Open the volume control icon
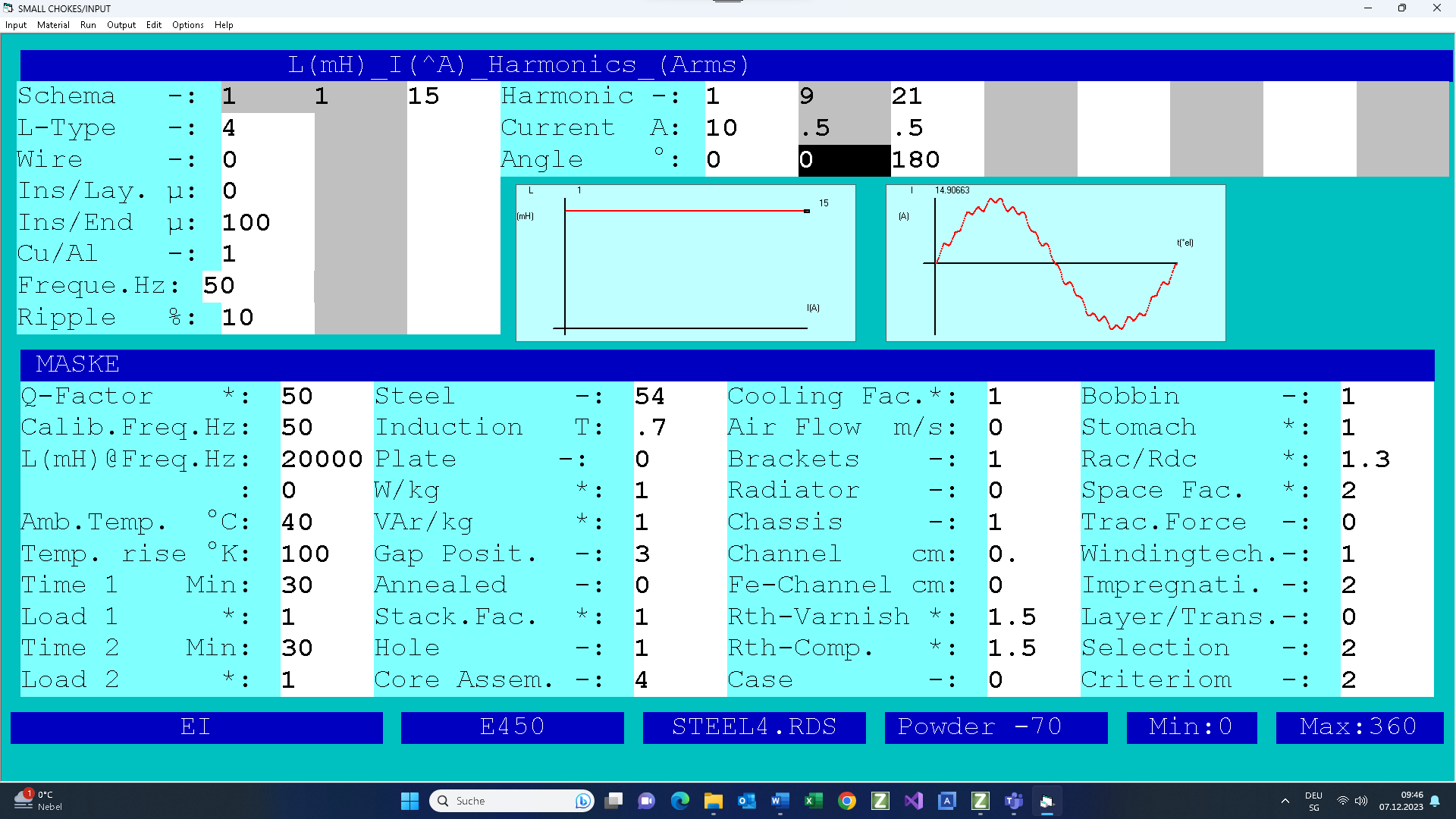 coord(1361,801)
